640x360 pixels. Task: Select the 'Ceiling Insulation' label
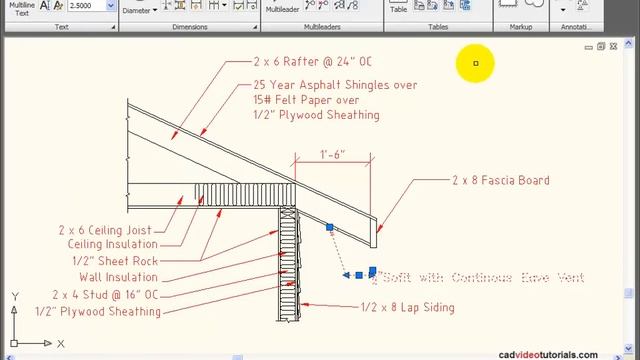(113, 244)
